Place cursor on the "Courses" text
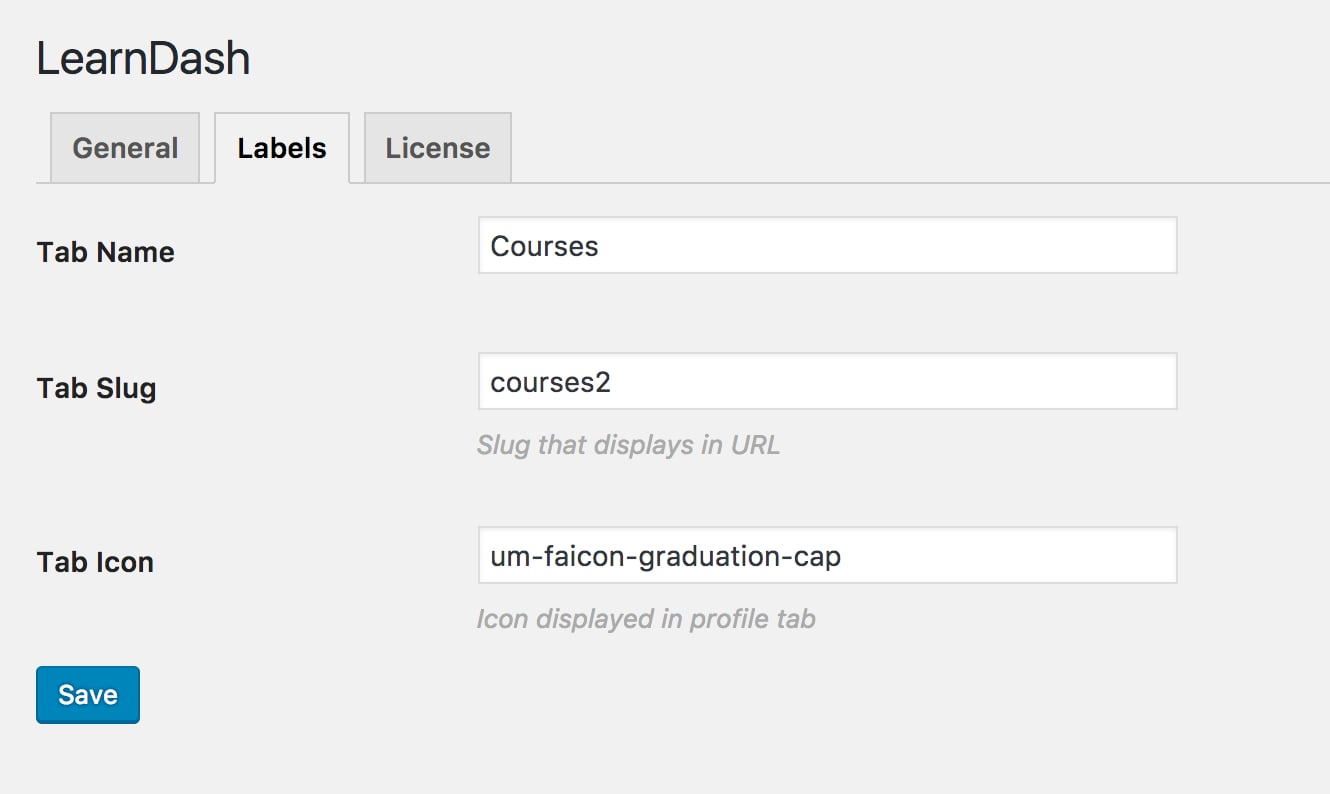1330x794 pixels. click(544, 246)
